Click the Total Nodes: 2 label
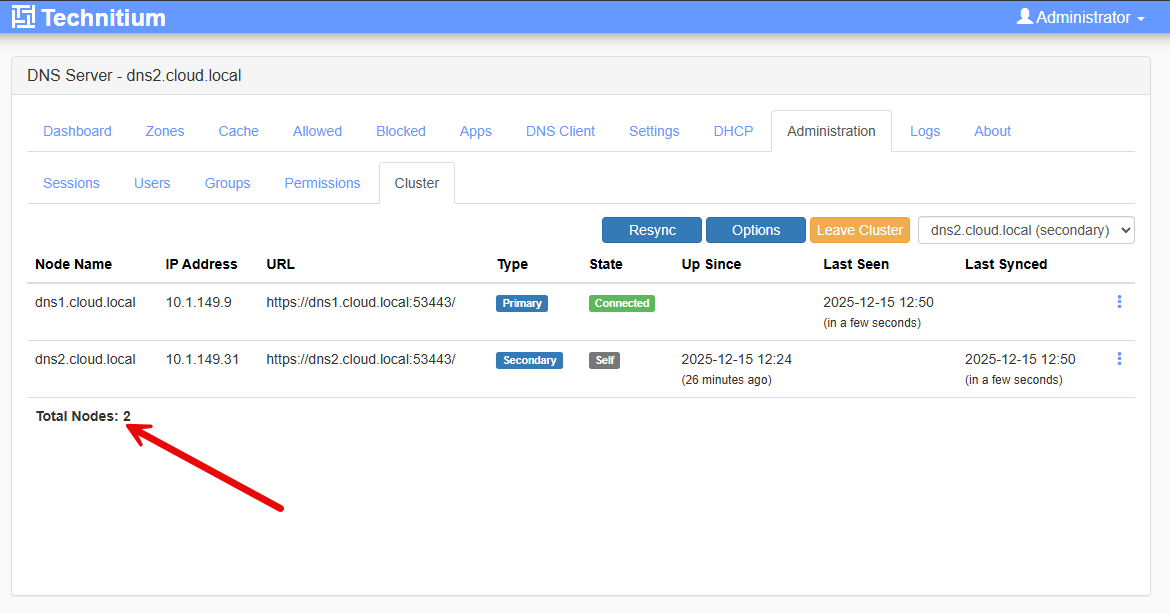Image resolution: width=1170 pixels, height=613 pixels. coord(83,416)
